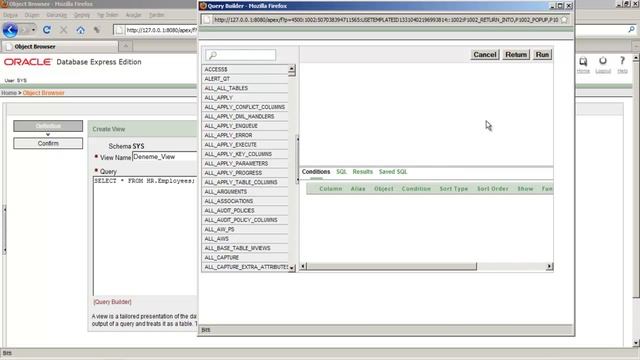
Task: Switch to the Conditions tab
Action: coord(316,172)
